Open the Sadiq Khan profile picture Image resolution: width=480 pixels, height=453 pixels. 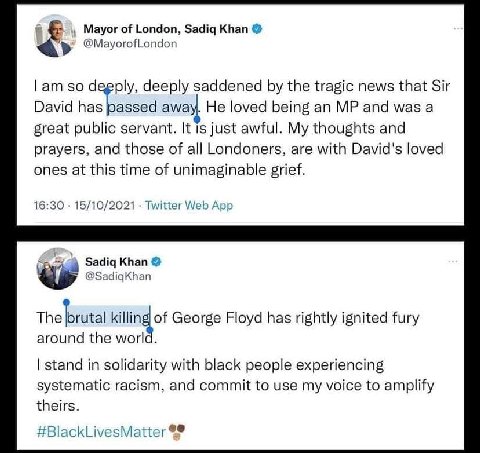[57, 269]
